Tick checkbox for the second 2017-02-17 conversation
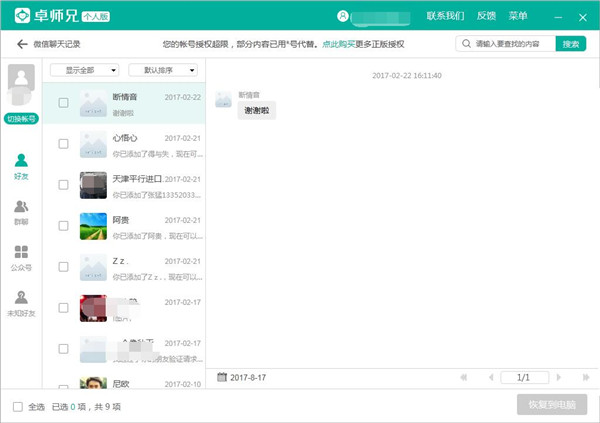 [64, 349]
